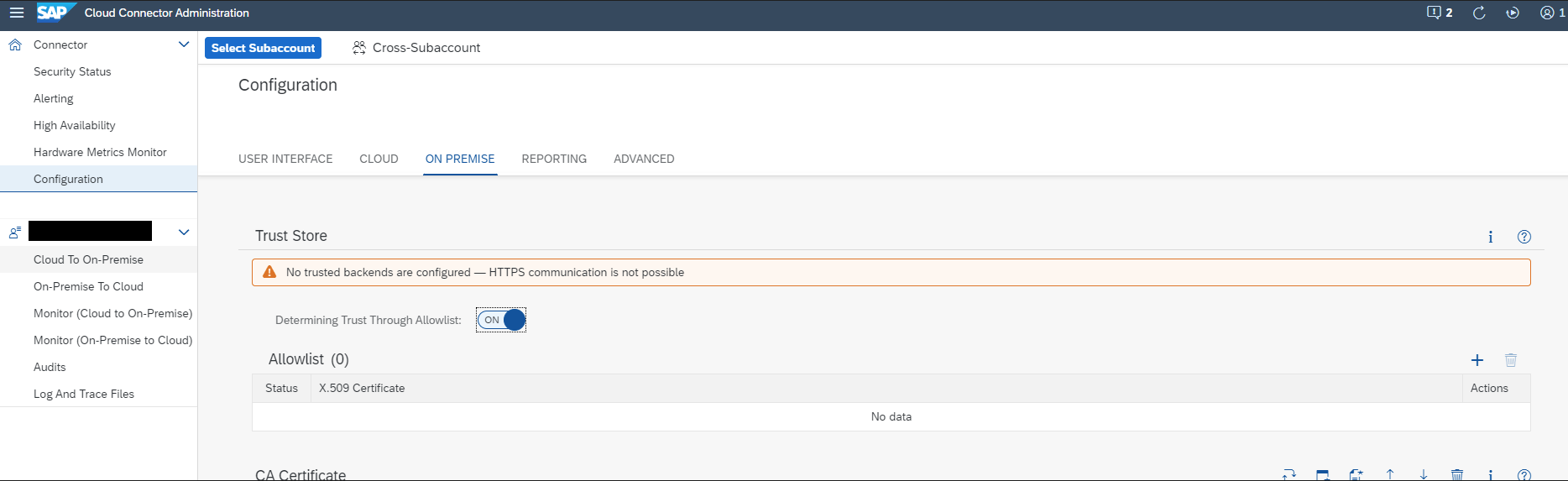Open Log And Trace Files
1568x481 pixels.
coord(98,394)
